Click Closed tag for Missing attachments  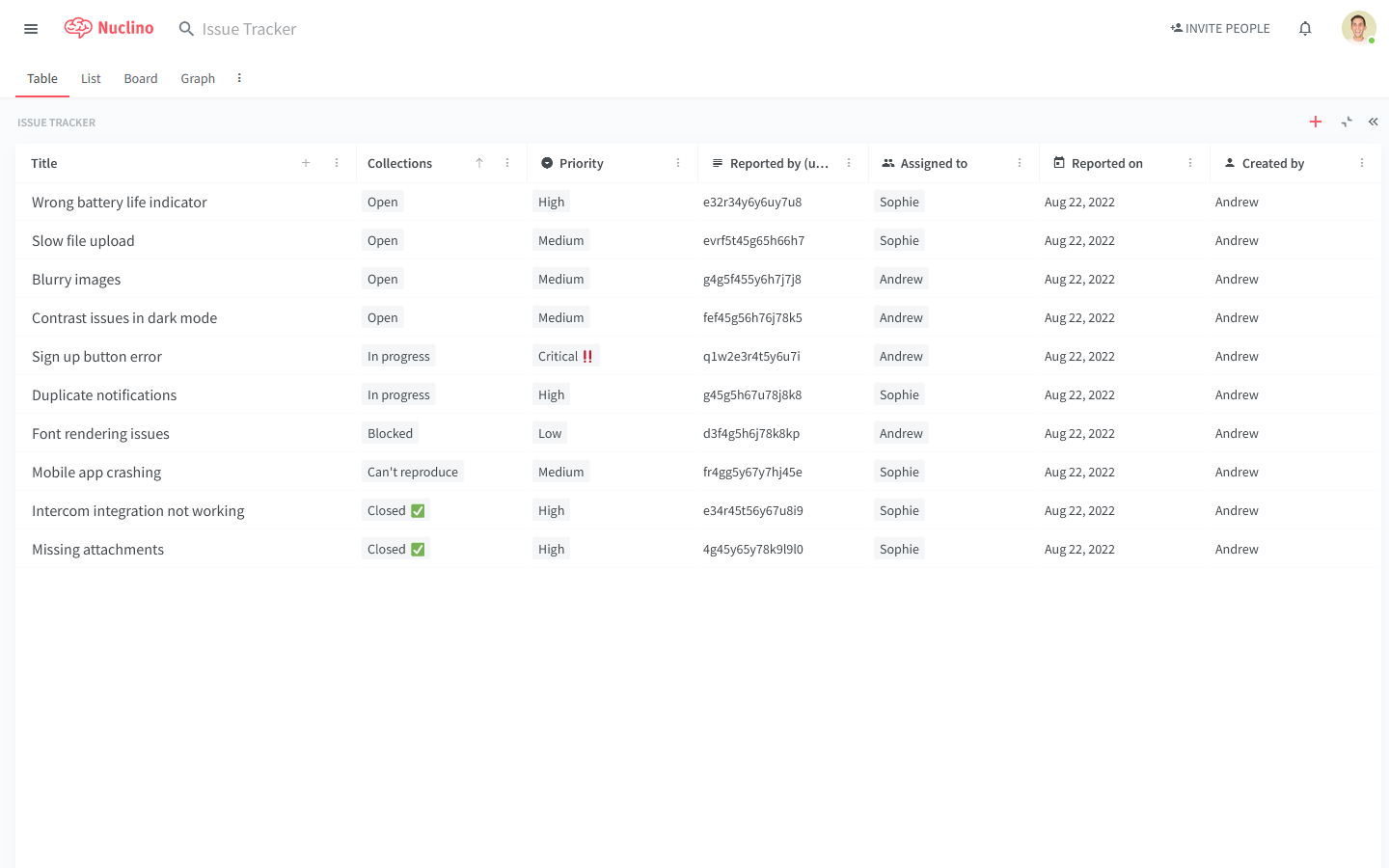(x=395, y=549)
